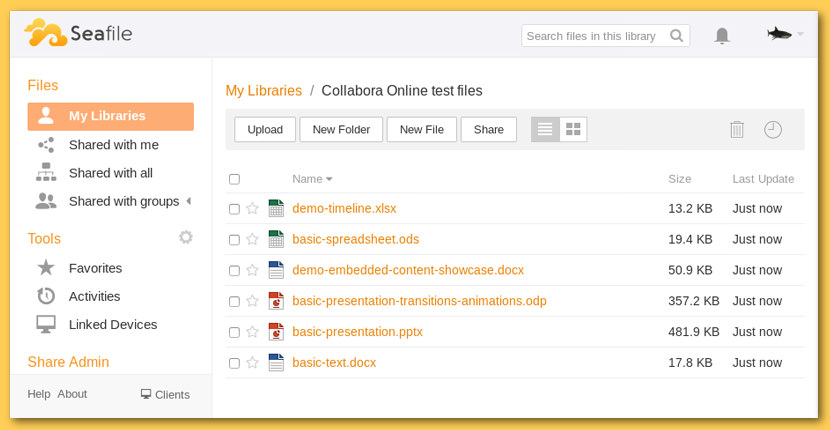Expand Shared with groups arrow
The image size is (830, 430).
[188, 201]
